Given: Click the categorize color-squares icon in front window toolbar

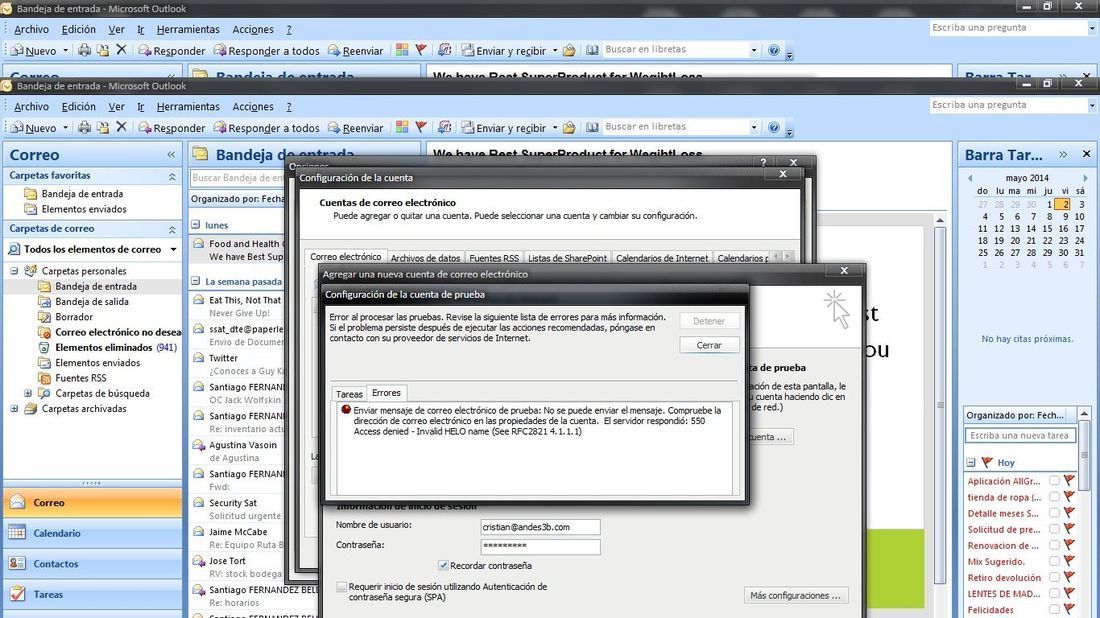Looking at the screenshot, I should (x=402, y=127).
